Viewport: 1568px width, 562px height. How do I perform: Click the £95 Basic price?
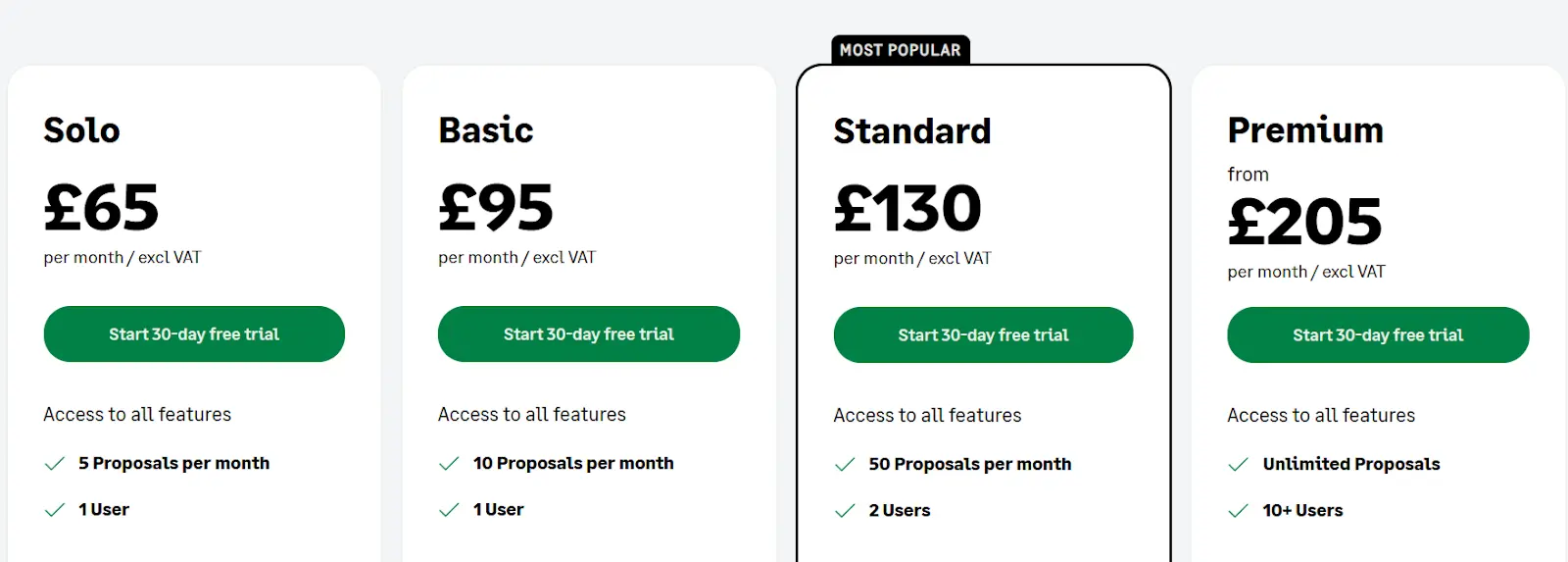tap(496, 207)
